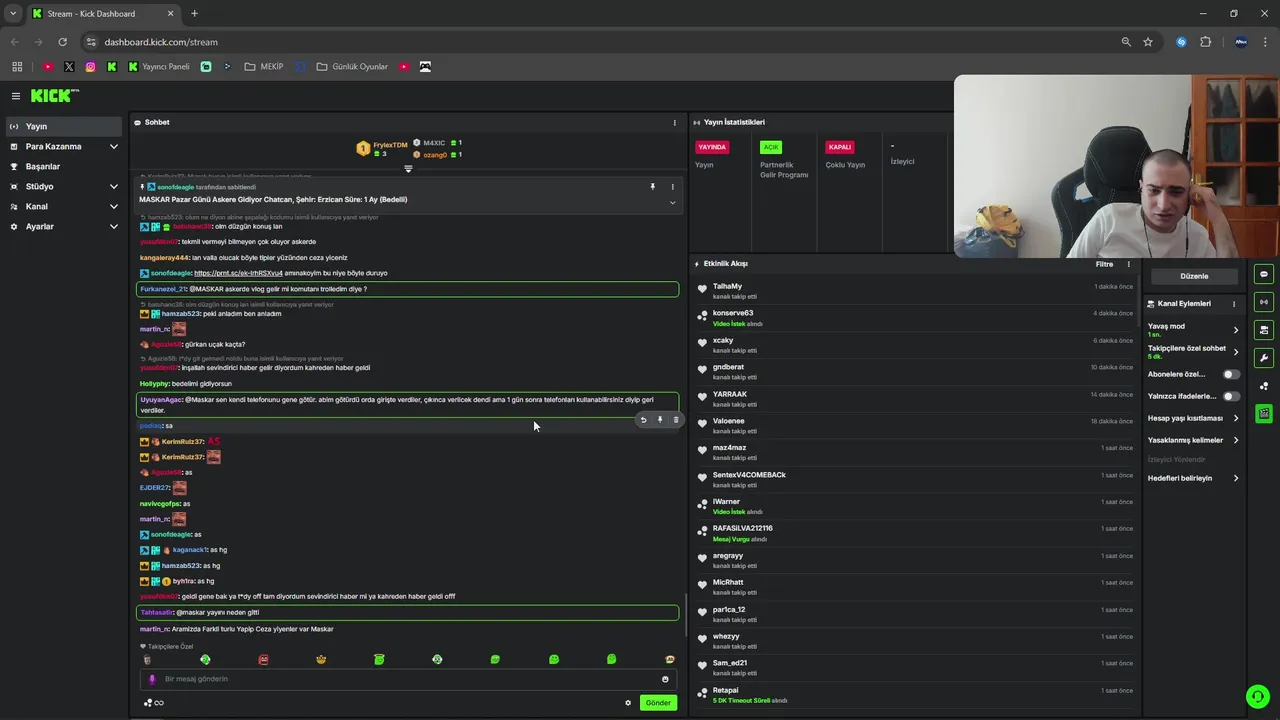Click the message input field
1280x720 pixels.
click(x=407, y=679)
